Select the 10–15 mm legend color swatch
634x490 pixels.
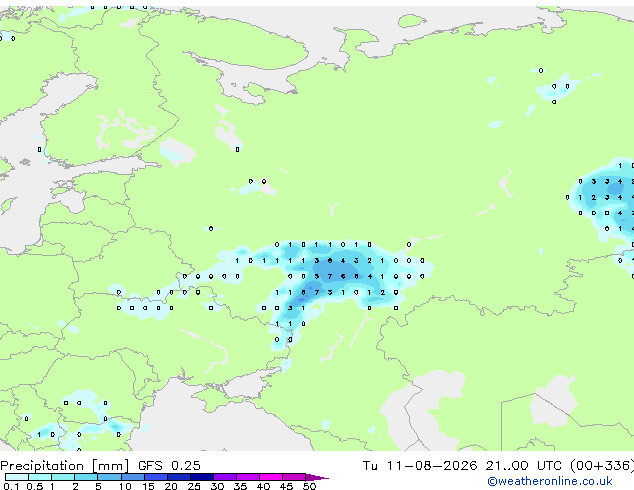pyautogui.click(x=133, y=477)
